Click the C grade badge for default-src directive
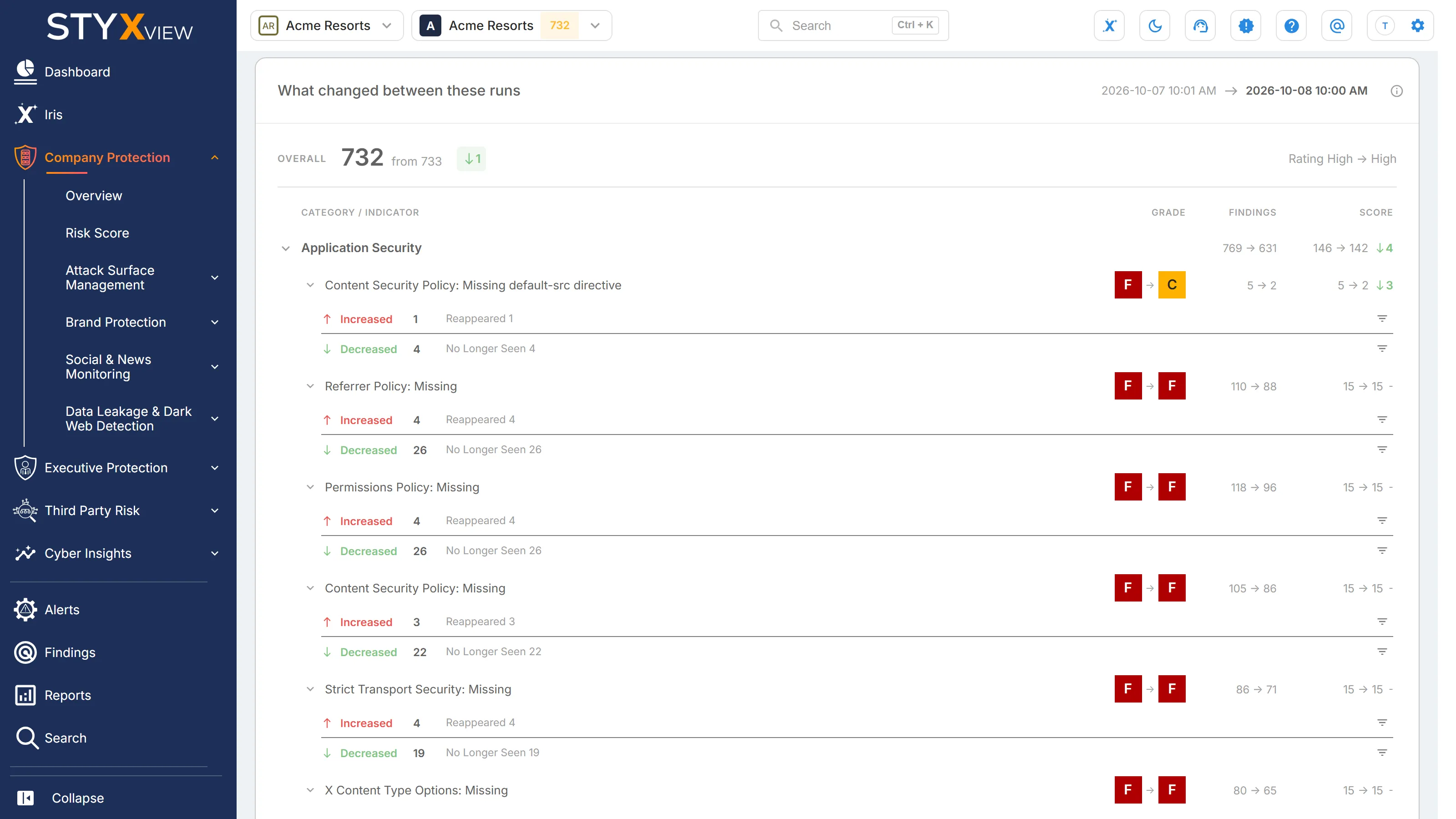Image resolution: width=1456 pixels, height=819 pixels. pyautogui.click(x=1171, y=285)
